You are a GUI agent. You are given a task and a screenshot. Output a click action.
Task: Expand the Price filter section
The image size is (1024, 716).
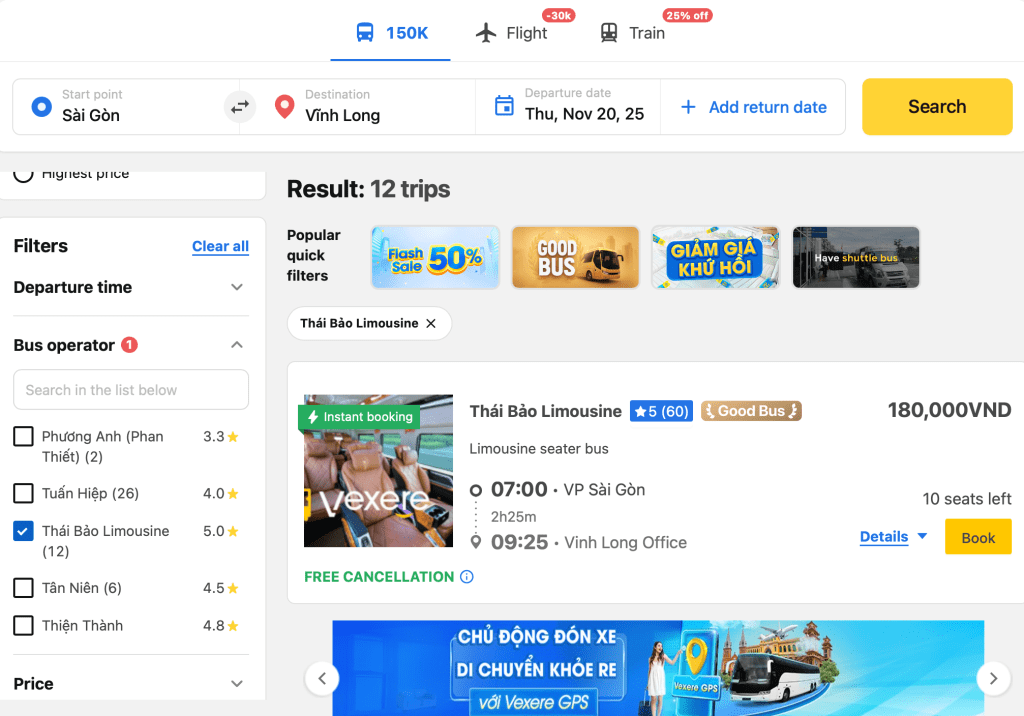(131, 684)
